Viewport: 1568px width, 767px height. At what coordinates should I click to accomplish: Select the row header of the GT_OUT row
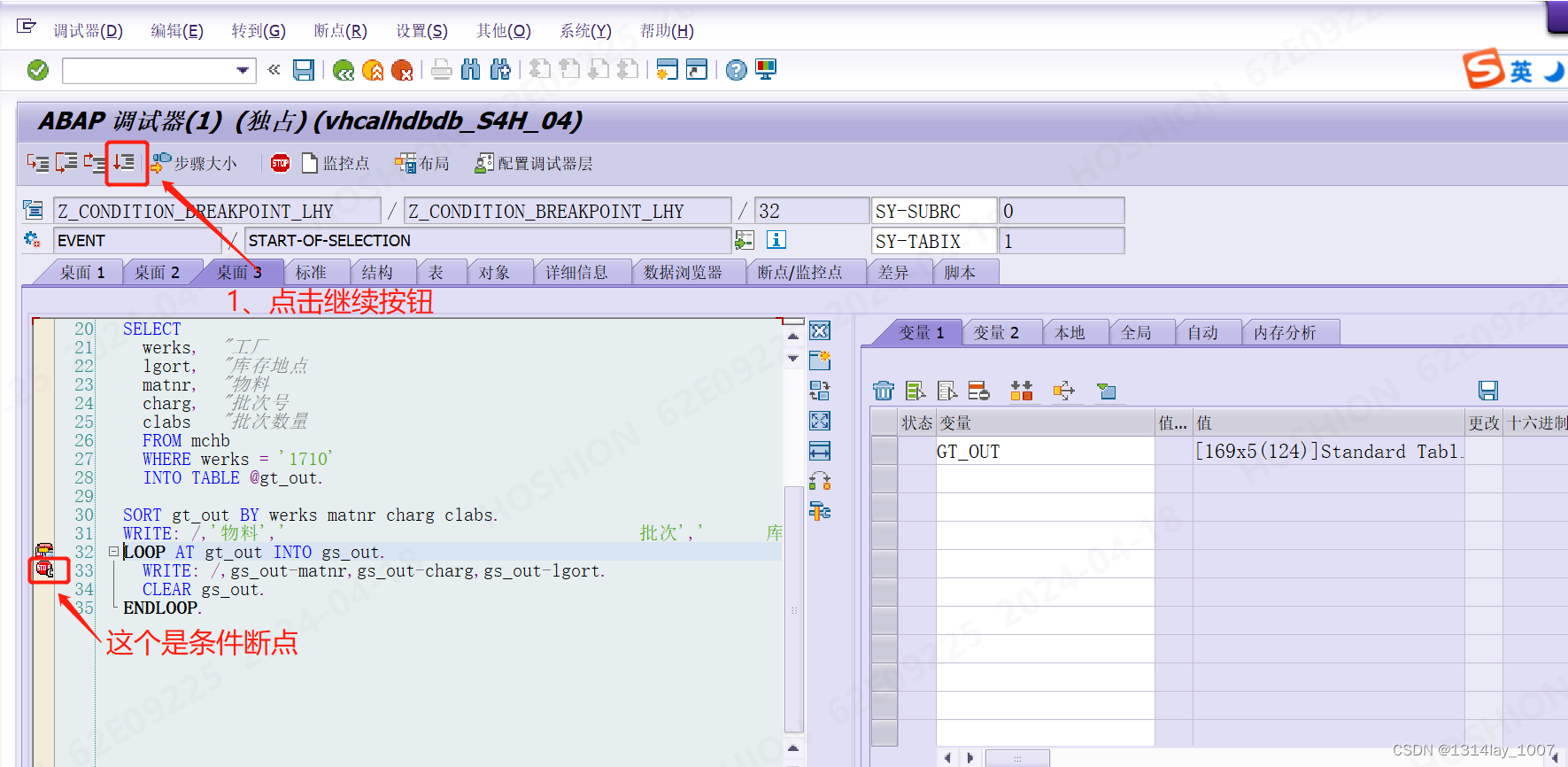(x=884, y=451)
